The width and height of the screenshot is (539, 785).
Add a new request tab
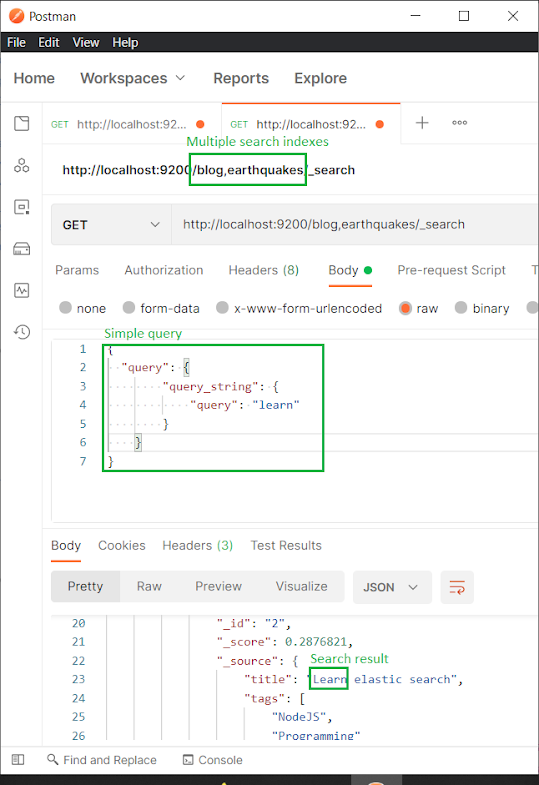pyautogui.click(x=422, y=123)
